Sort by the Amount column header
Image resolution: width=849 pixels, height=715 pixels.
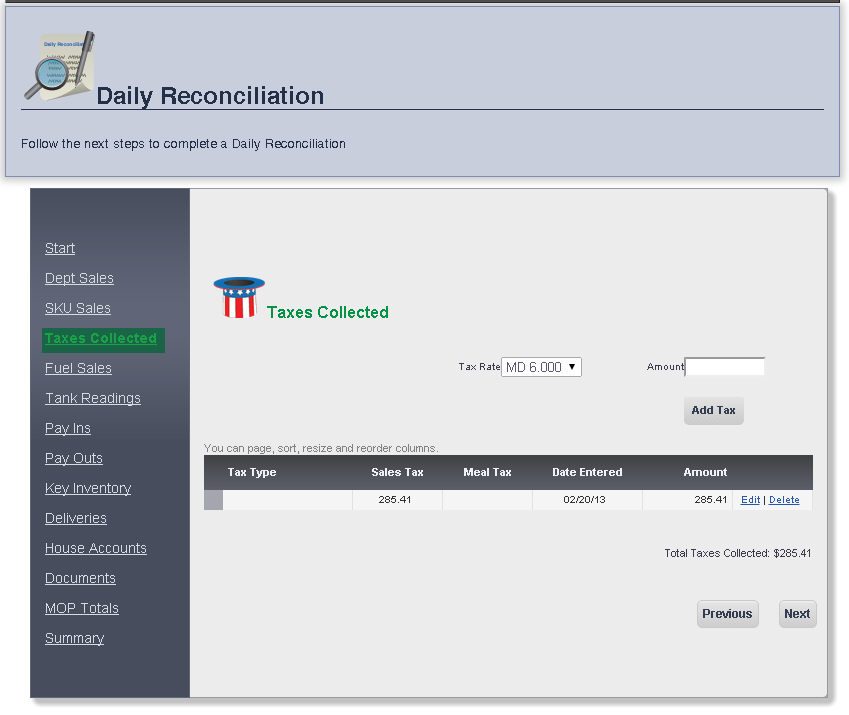click(705, 472)
